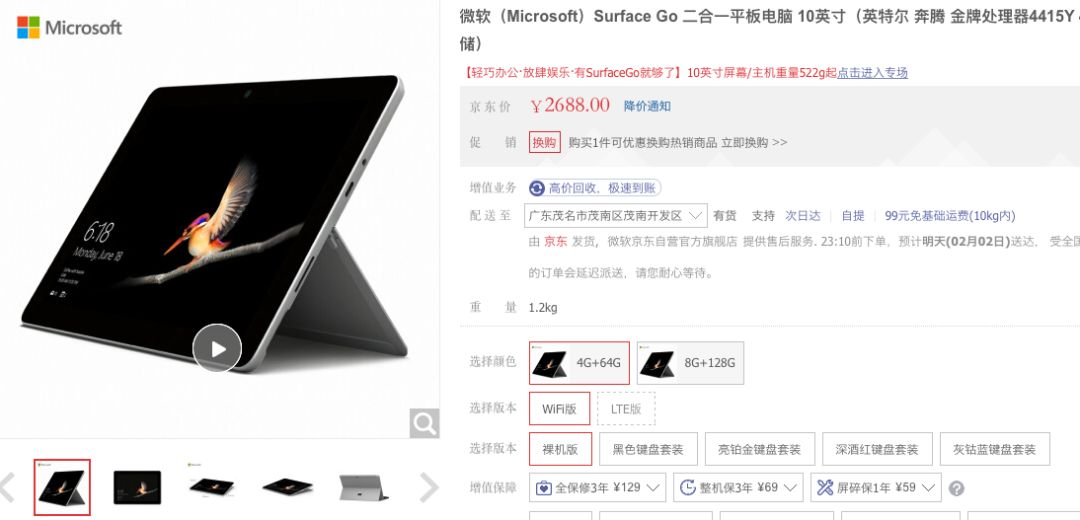Select the front view tablet thumbnail
The height and width of the screenshot is (520, 1080).
(x=137, y=488)
